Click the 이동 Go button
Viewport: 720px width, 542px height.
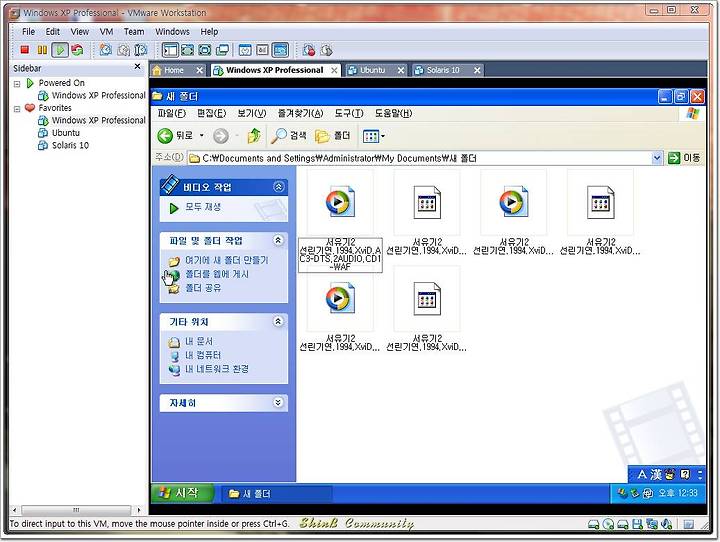pyautogui.click(x=684, y=158)
